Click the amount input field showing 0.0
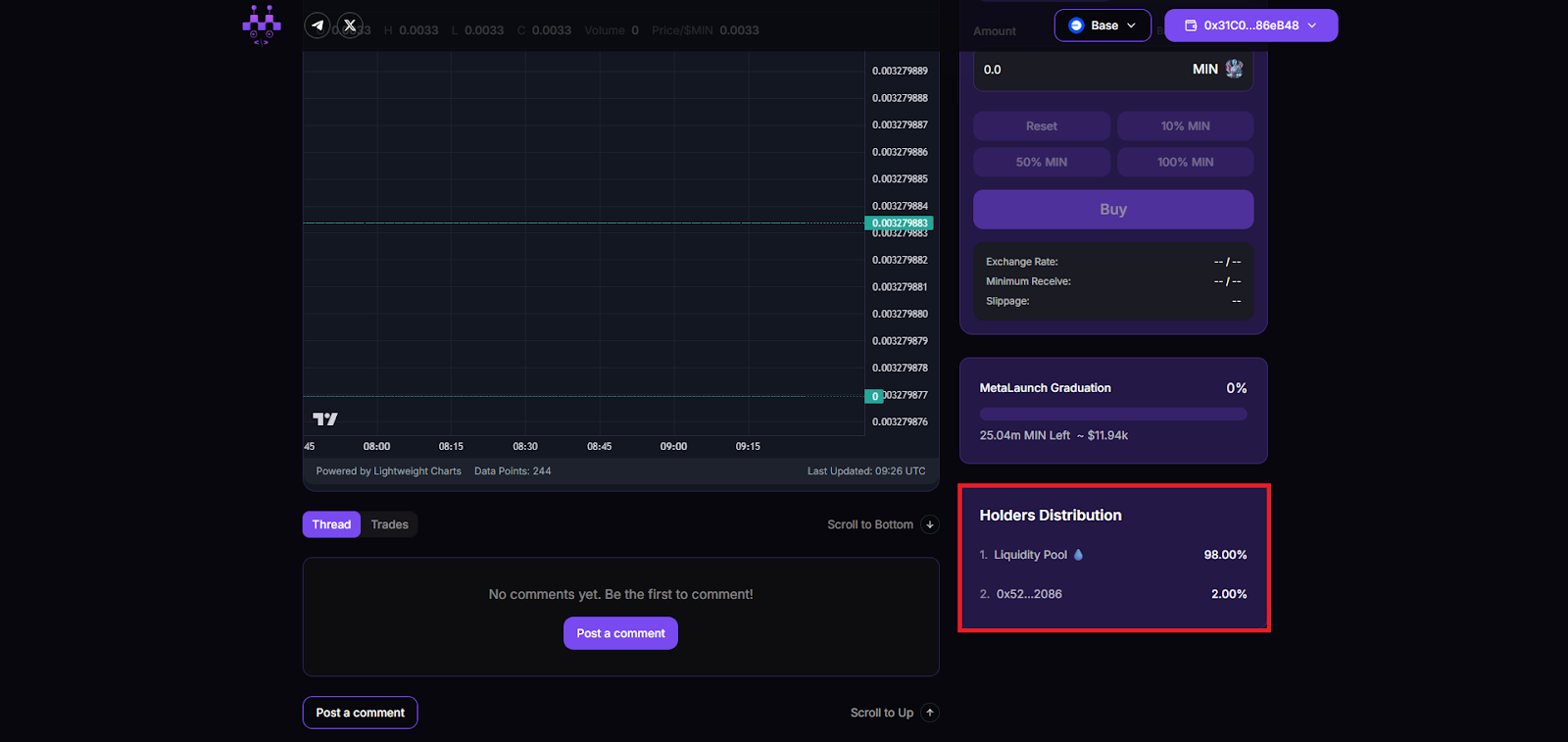 1078,70
